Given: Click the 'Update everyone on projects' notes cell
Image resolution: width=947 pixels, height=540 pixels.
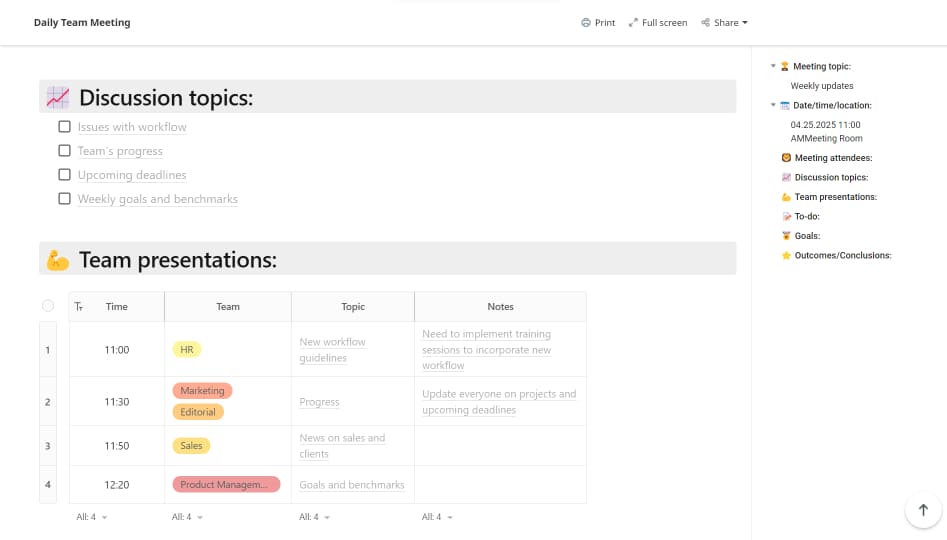Looking at the screenshot, I should [499, 402].
